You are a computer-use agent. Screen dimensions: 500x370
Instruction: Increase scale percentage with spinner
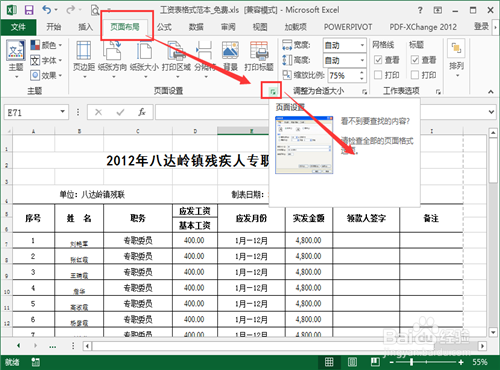pos(362,72)
